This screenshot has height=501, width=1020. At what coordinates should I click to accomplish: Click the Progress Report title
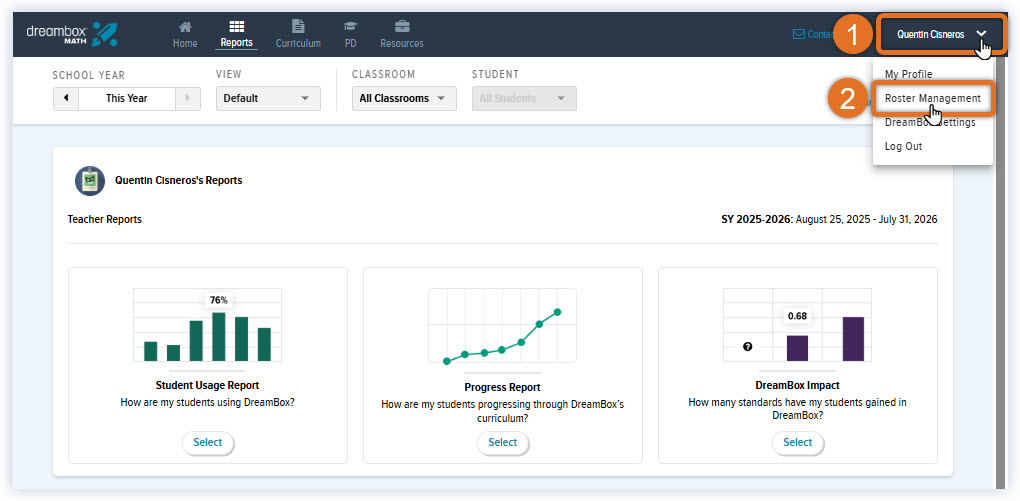(x=502, y=387)
